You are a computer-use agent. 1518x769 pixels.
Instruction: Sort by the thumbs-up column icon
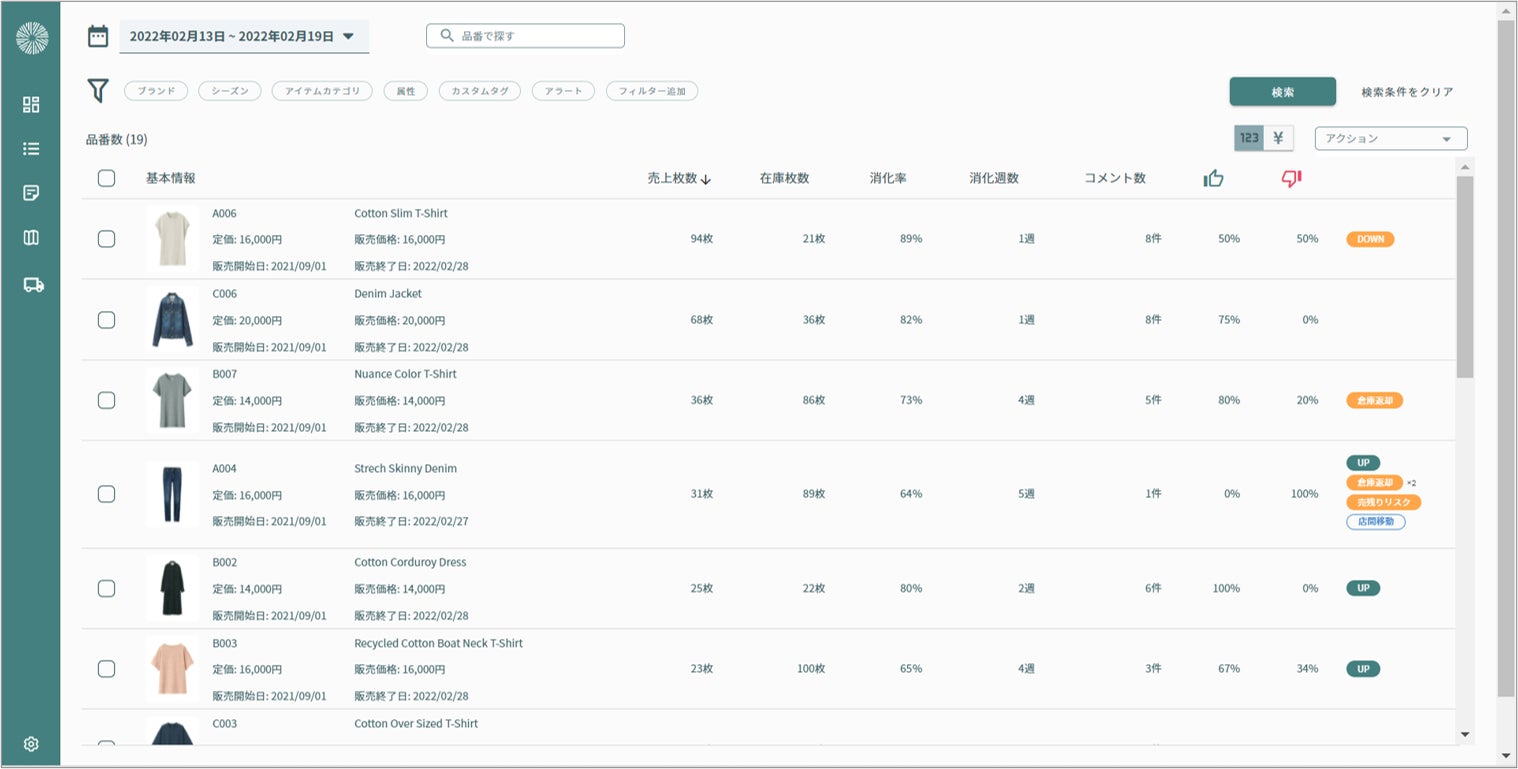click(1213, 178)
